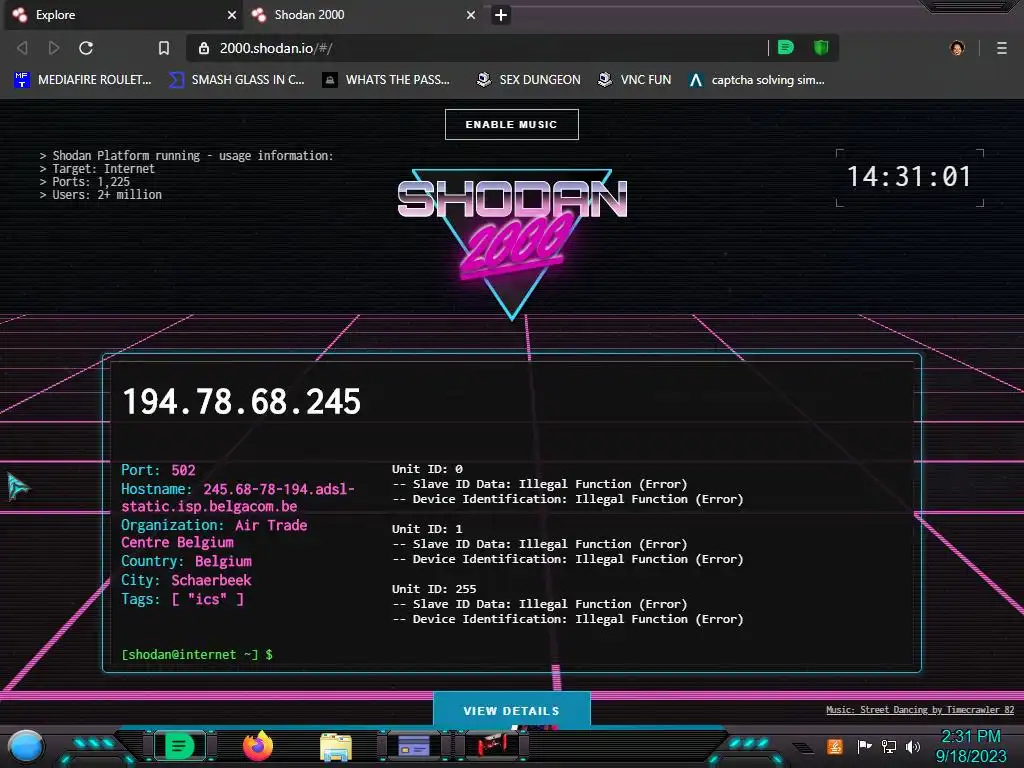Open SMASH GLASS IN C... bookmark

pos(236,80)
